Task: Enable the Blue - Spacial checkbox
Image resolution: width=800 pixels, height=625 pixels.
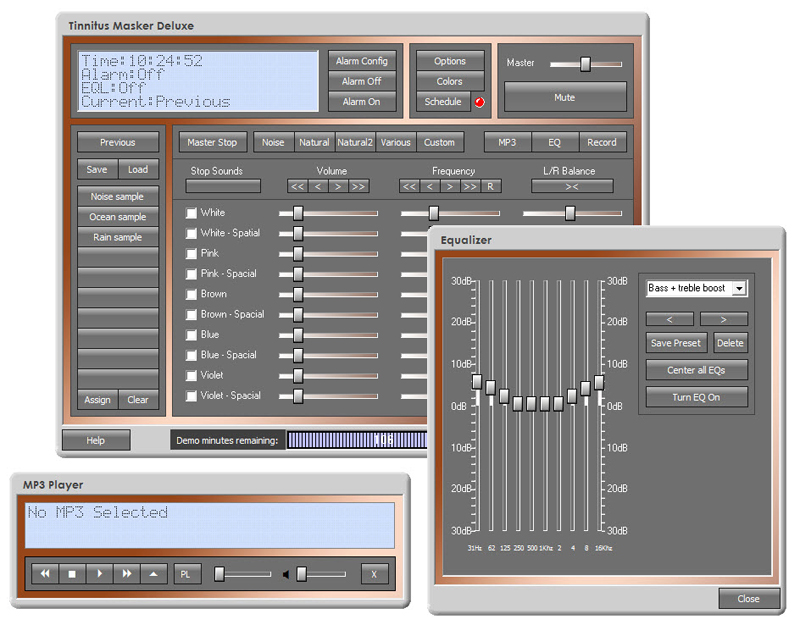Action: (191, 355)
